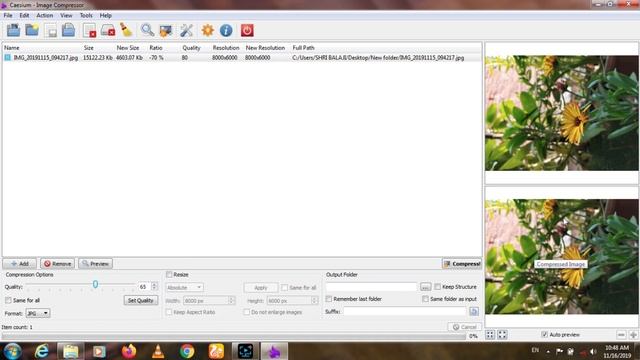The height and width of the screenshot is (360, 640).
Task: Open the View menu
Action: tap(66, 16)
